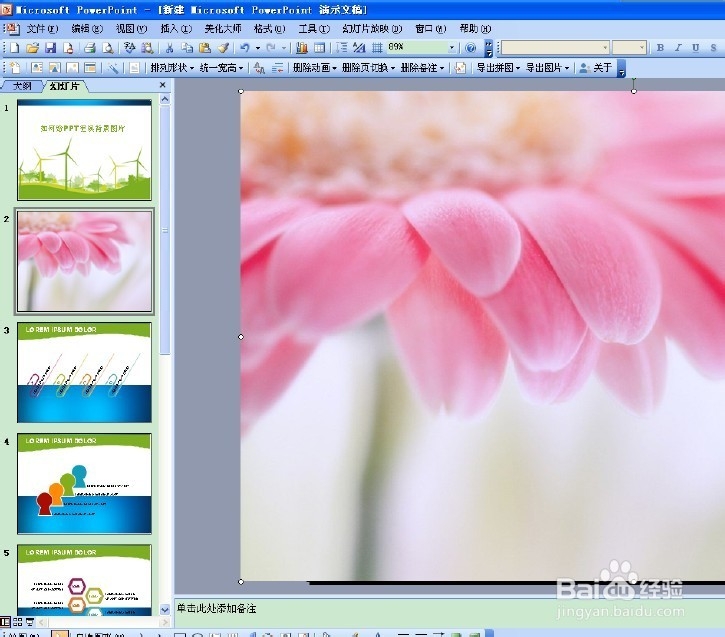This screenshot has width=725, height=637.
Task: Open the font size dropdown
Action: 642,48
